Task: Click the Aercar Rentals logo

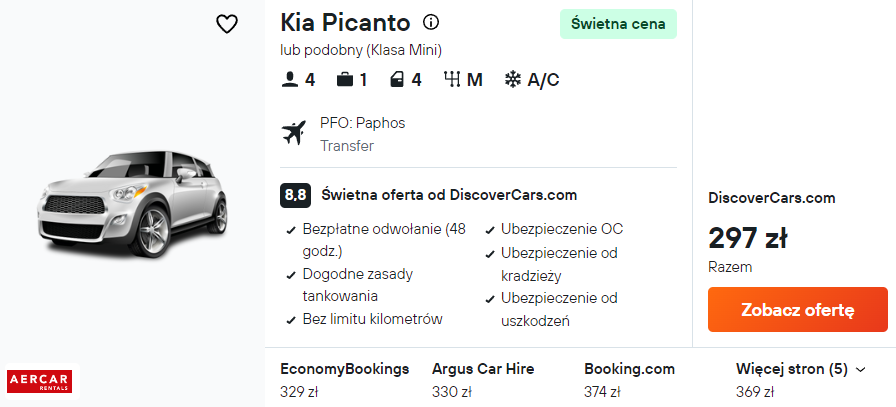Action: (39, 381)
